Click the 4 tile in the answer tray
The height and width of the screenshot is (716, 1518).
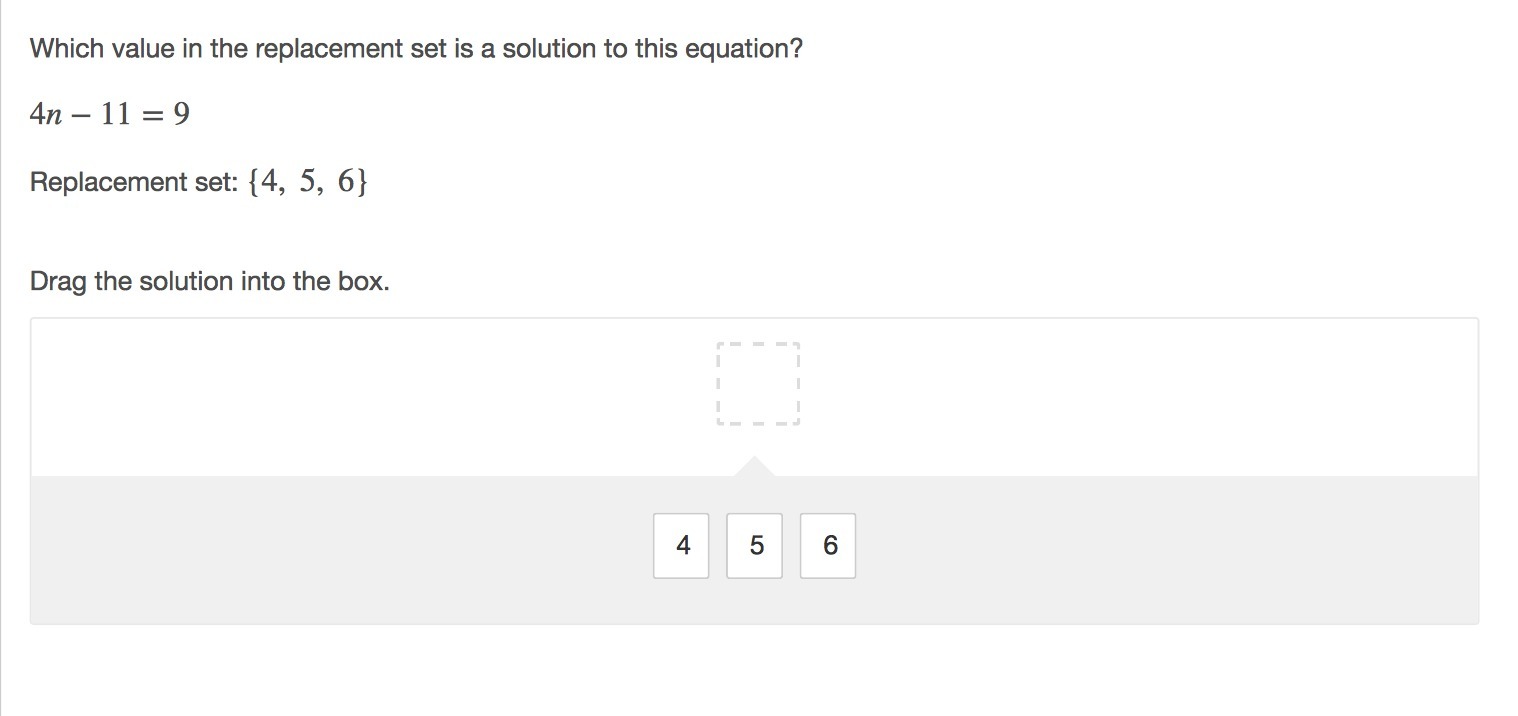(x=681, y=545)
